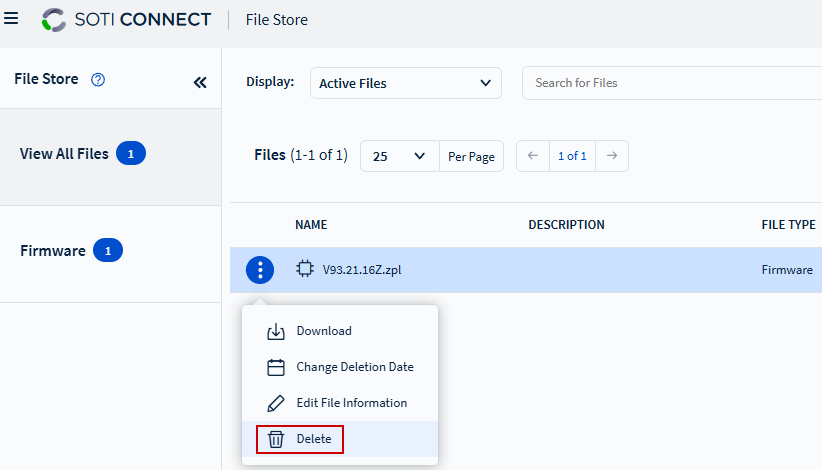Screen dimensions: 822x470
Task: Click the Download icon in context menu
Action: [x=276, y=332]
